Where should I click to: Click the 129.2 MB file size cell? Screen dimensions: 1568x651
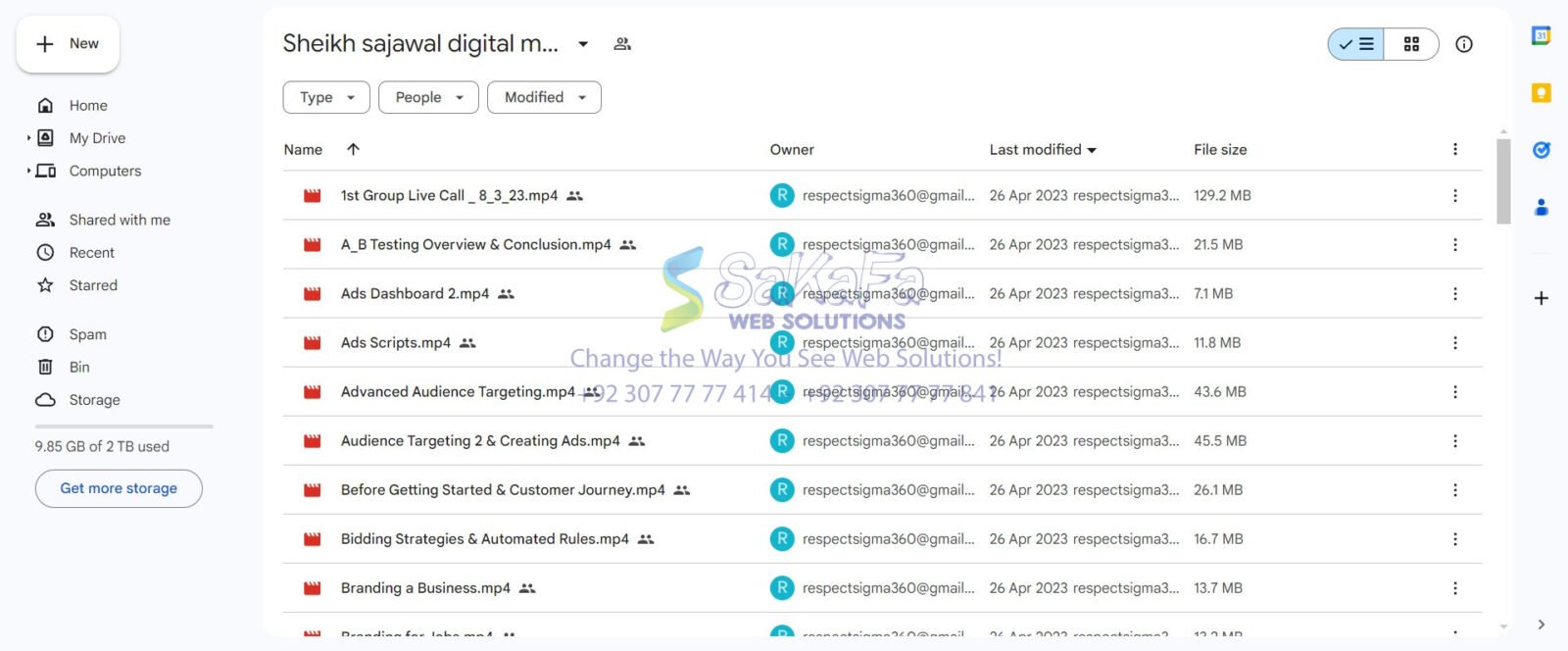(x=1222, y=196)
